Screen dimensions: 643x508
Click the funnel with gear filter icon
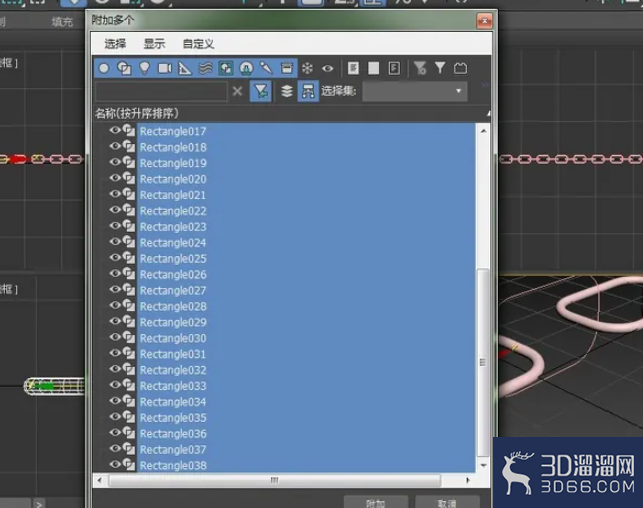point(420,68)
